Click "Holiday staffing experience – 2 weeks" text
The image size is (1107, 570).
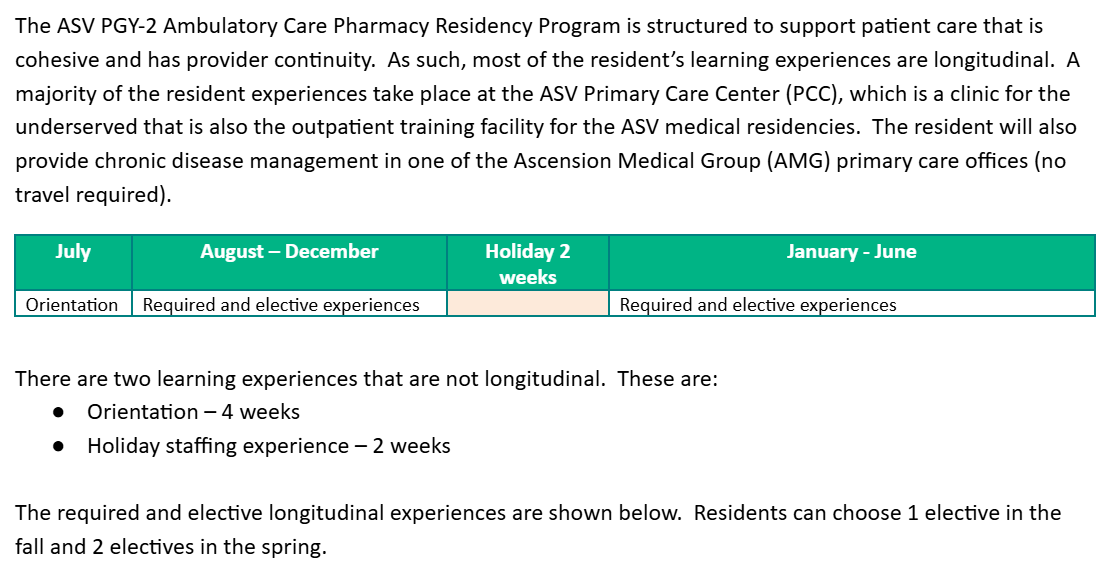click(x=268, y=446)
